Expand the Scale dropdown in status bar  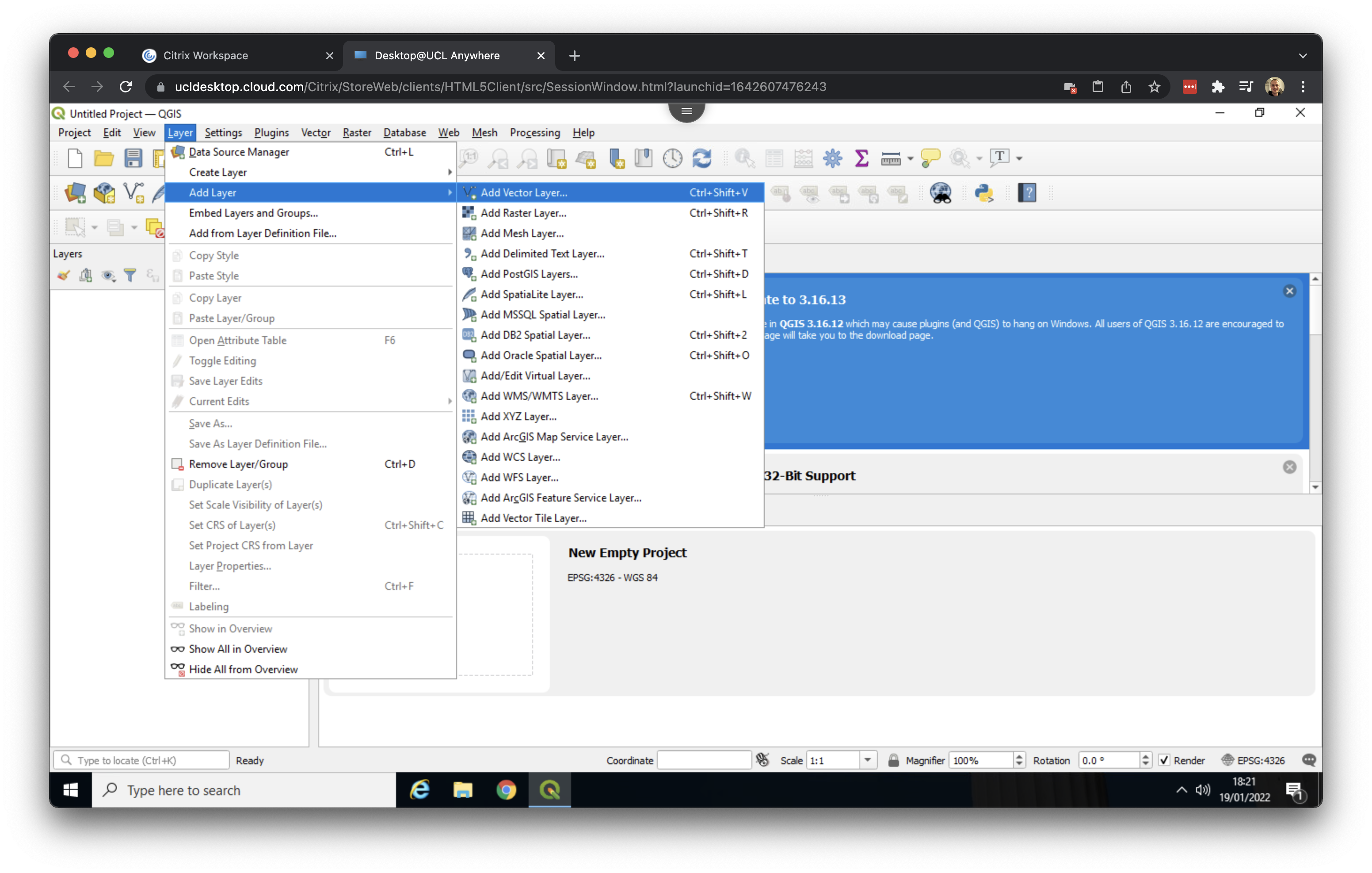click(x=867, y=760)
